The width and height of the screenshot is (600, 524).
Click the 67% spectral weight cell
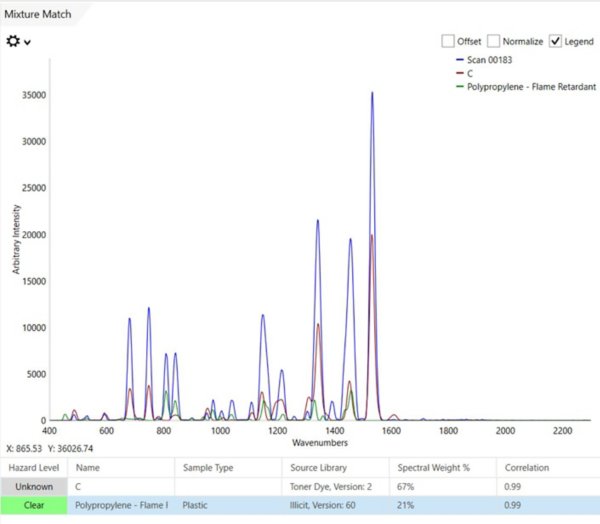442,486
